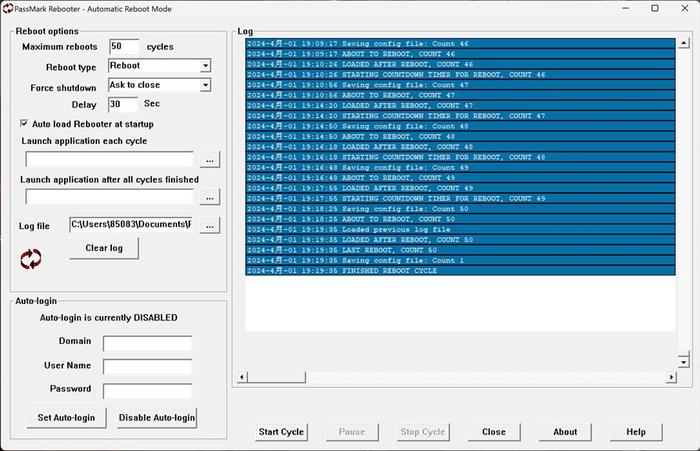The height and width of the screenshot is (451, 700).
Task: Click the Clear log button
Action: click(x=104, y=248)
